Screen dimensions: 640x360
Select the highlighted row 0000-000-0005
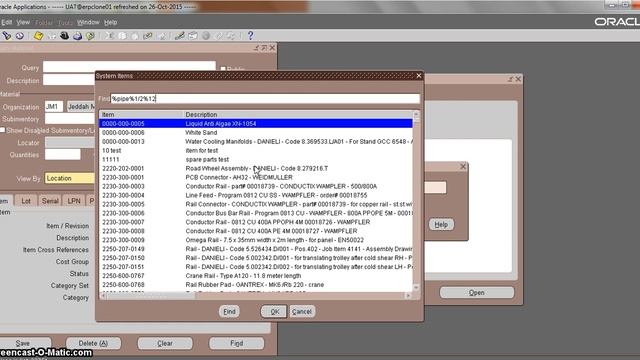pyautogui.click(x=256, y=124)
